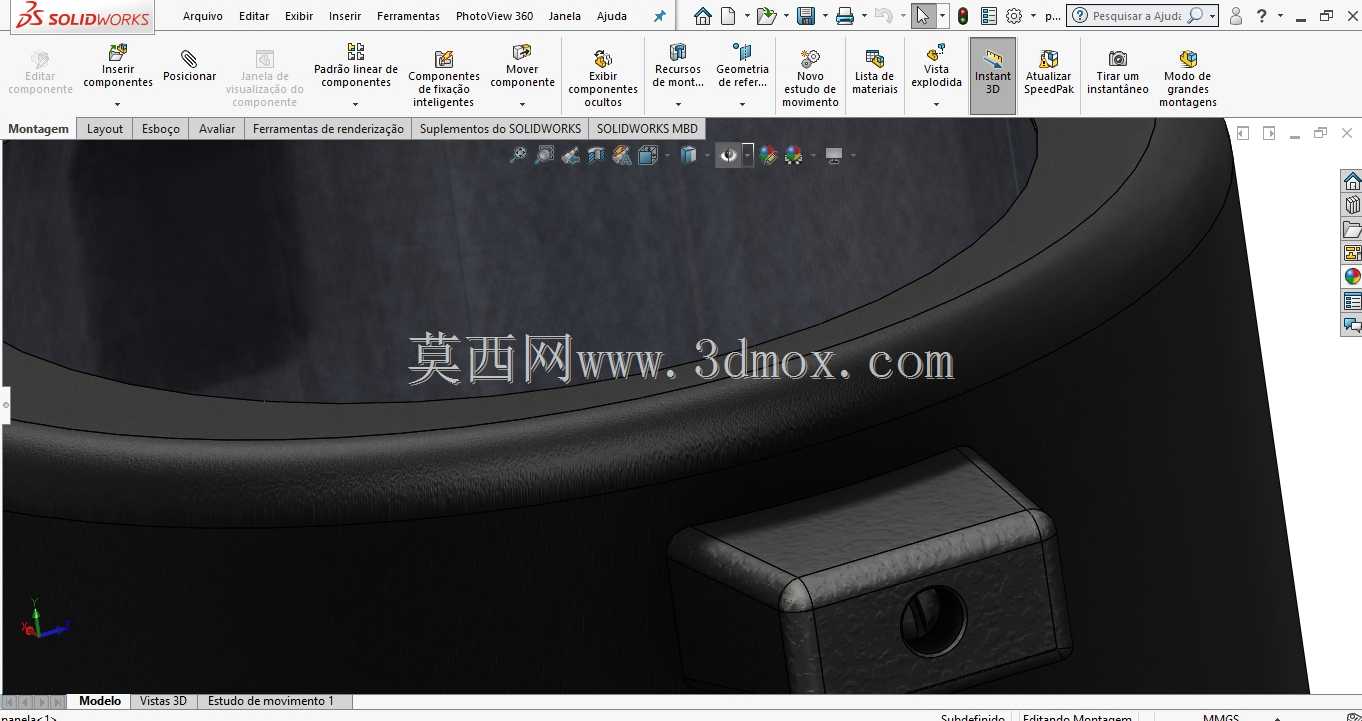Click Zoom to area magnifier
1362x721 pixels.
pos(544,155)
